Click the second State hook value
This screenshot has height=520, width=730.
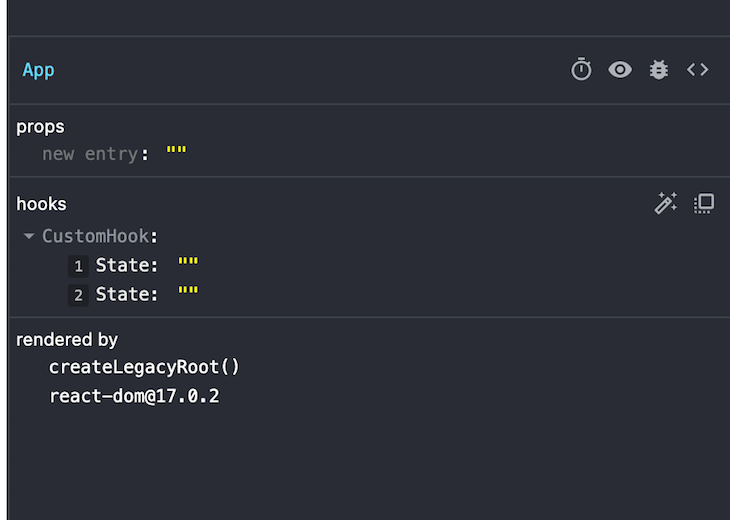188,293
